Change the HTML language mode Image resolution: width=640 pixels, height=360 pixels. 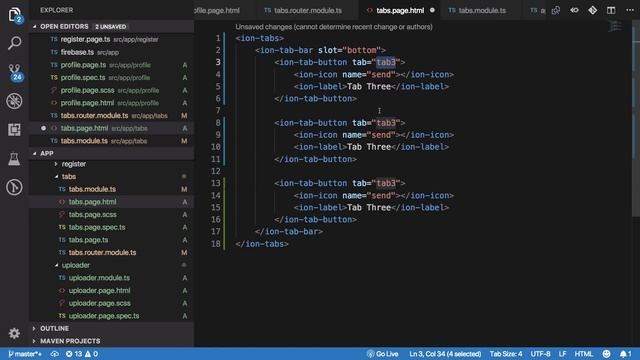pyautogui.click(x=583, y=354)
